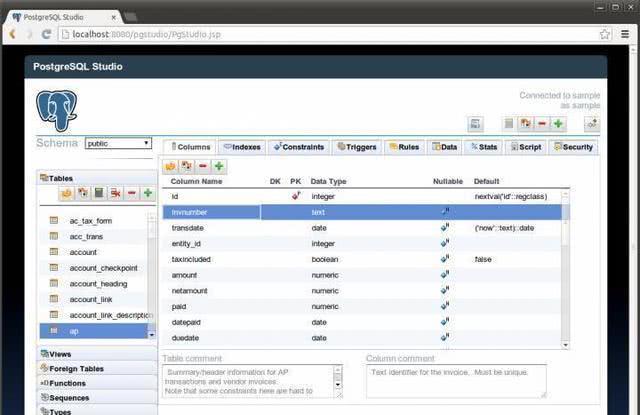Open the Constraints tab
640x415 pixels.
pos(299,147)
